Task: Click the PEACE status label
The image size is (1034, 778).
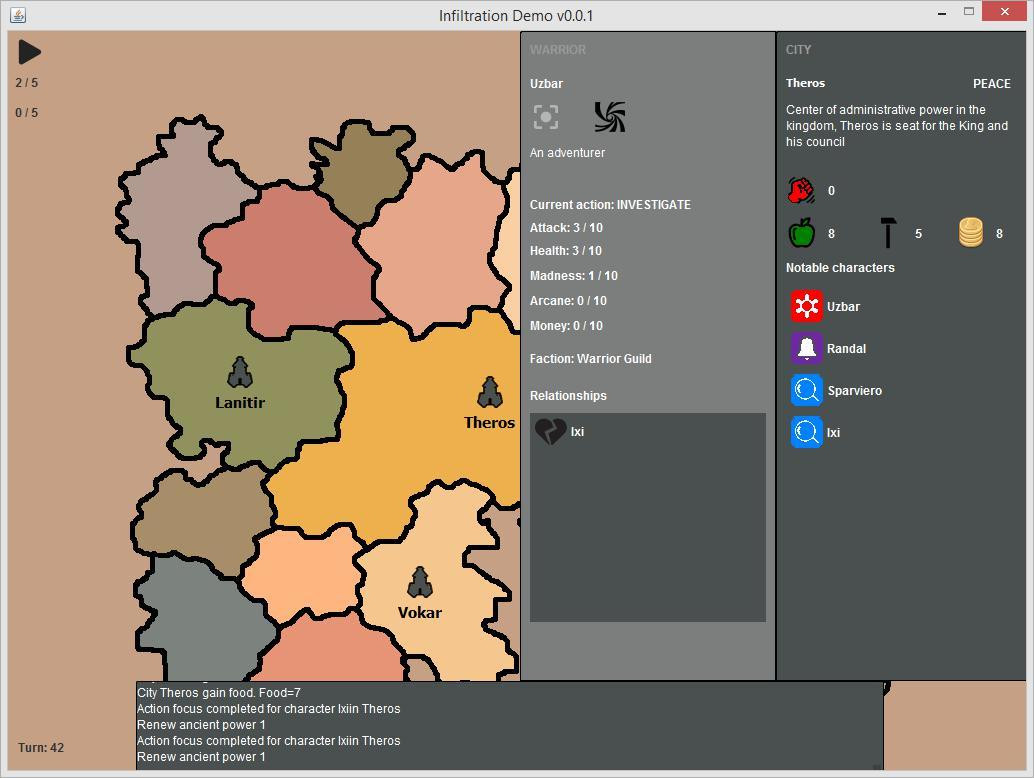Action: tap(992, 84)
